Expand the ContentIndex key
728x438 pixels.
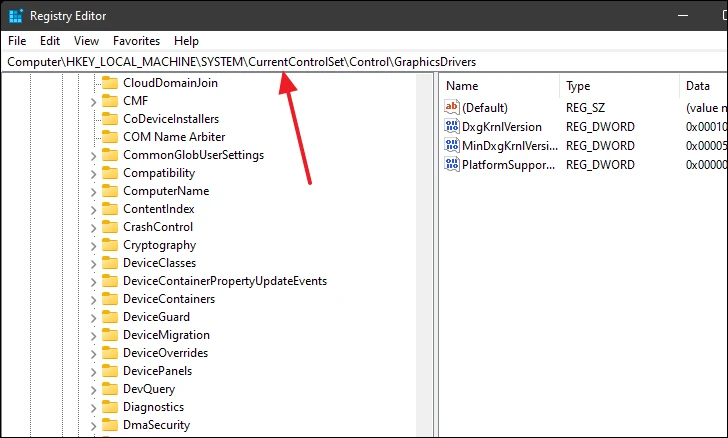click(93, 210)
